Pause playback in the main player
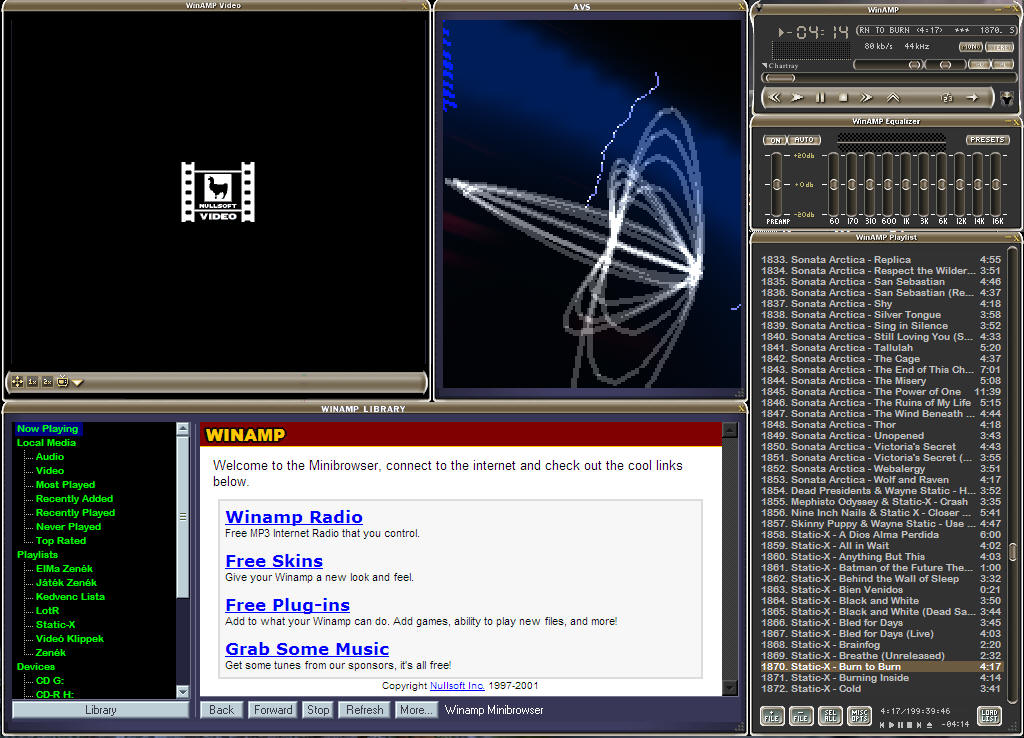 tap(820, 98)
